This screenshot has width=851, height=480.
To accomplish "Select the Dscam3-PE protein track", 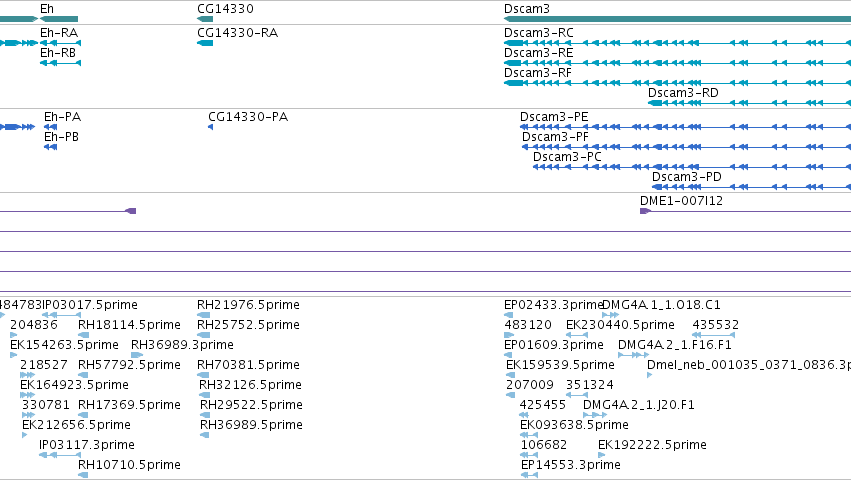I will pos(685,127).
